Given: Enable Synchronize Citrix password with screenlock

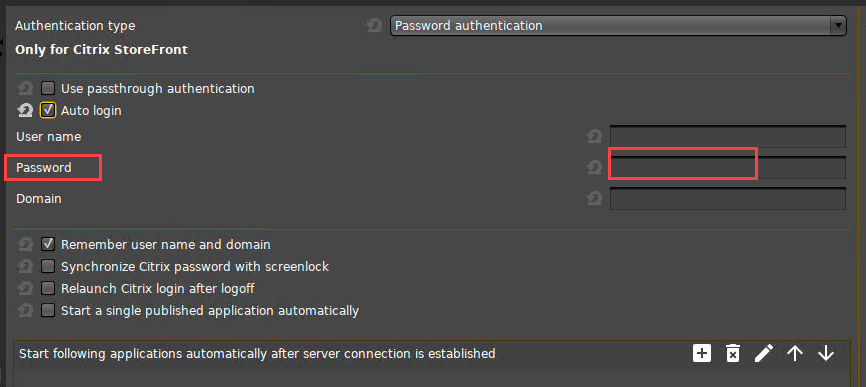Looking at the screenshot, I should pos(48,267).
